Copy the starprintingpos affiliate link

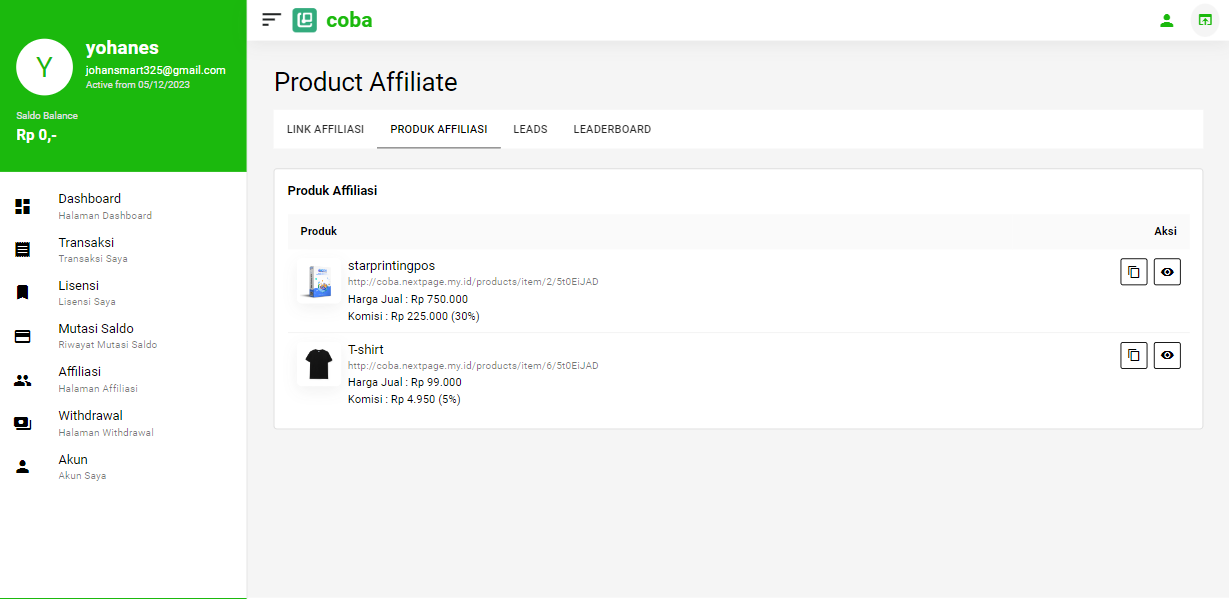pos(1133,272)
